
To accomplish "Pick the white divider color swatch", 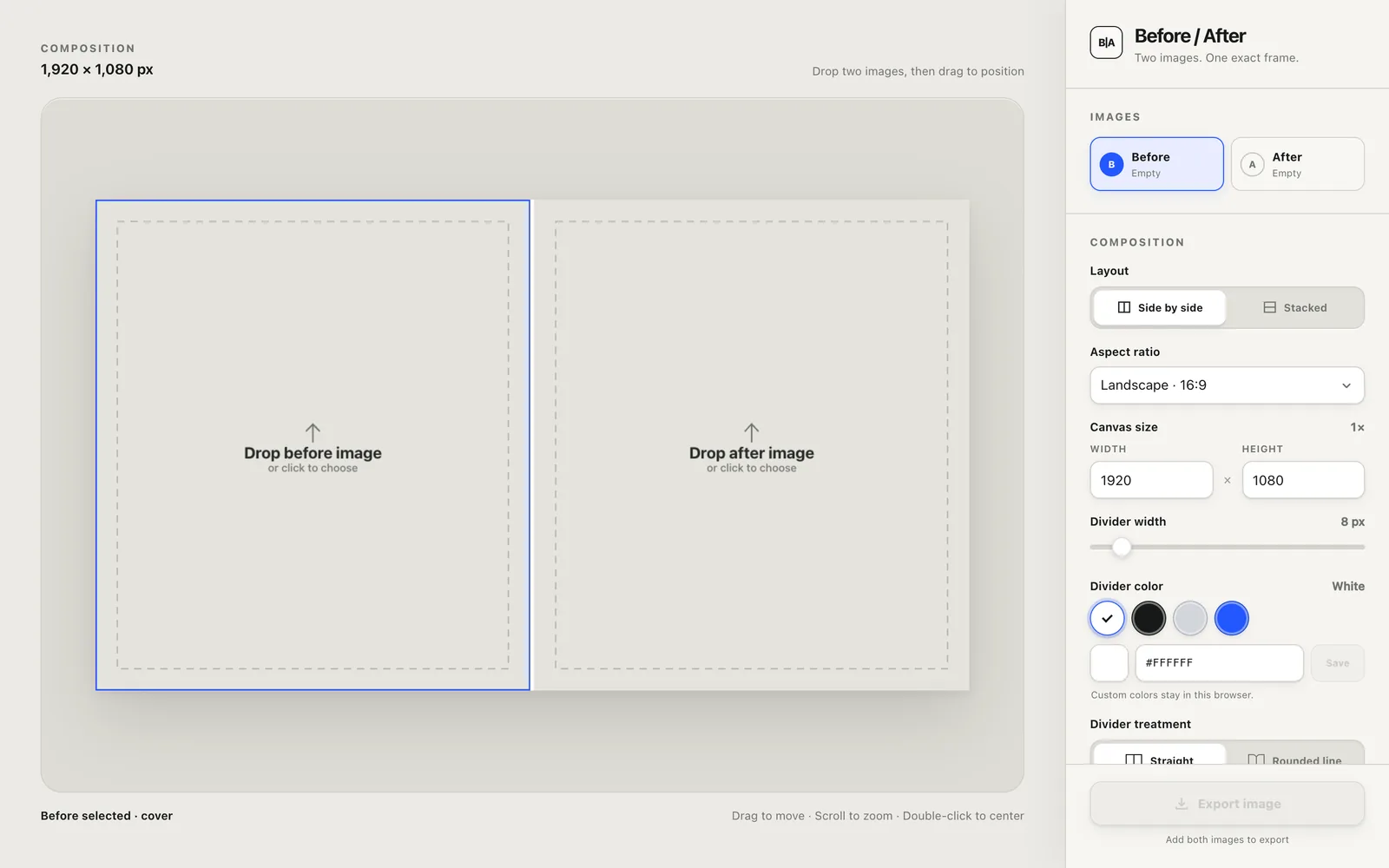I will pos(1107,618).
